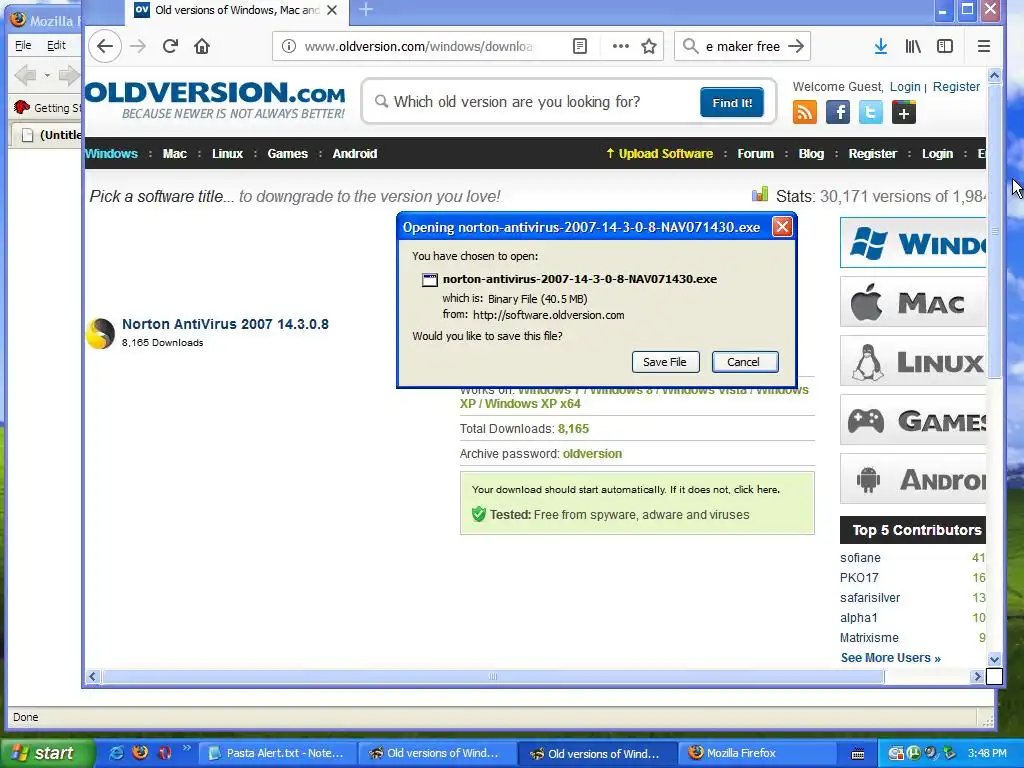Viewport: 1024px width, 768px height.
Task: Open the Edit menu in background Mozilla window
Action: click(56, 45)
